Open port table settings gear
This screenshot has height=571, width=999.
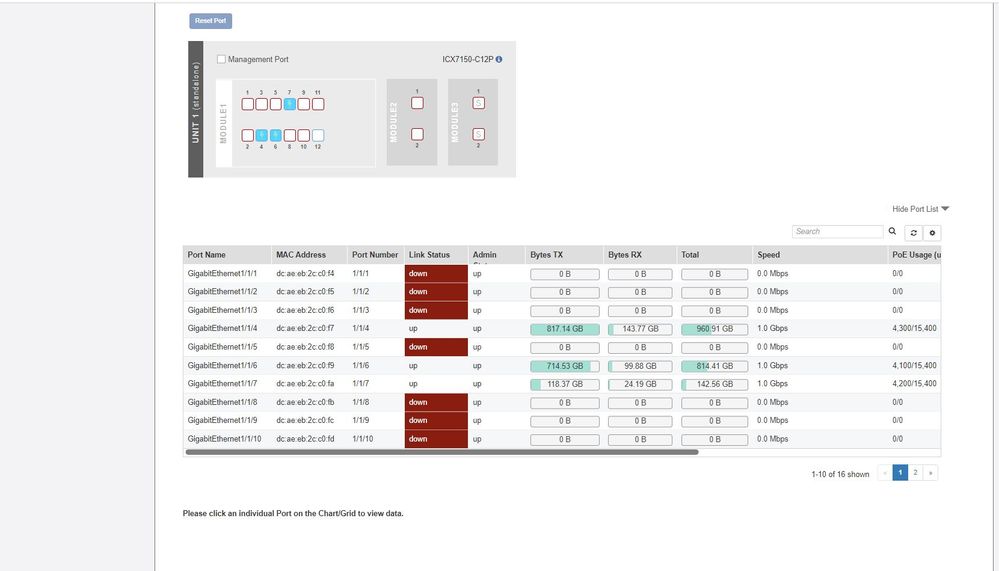click(x=932, y=233)
